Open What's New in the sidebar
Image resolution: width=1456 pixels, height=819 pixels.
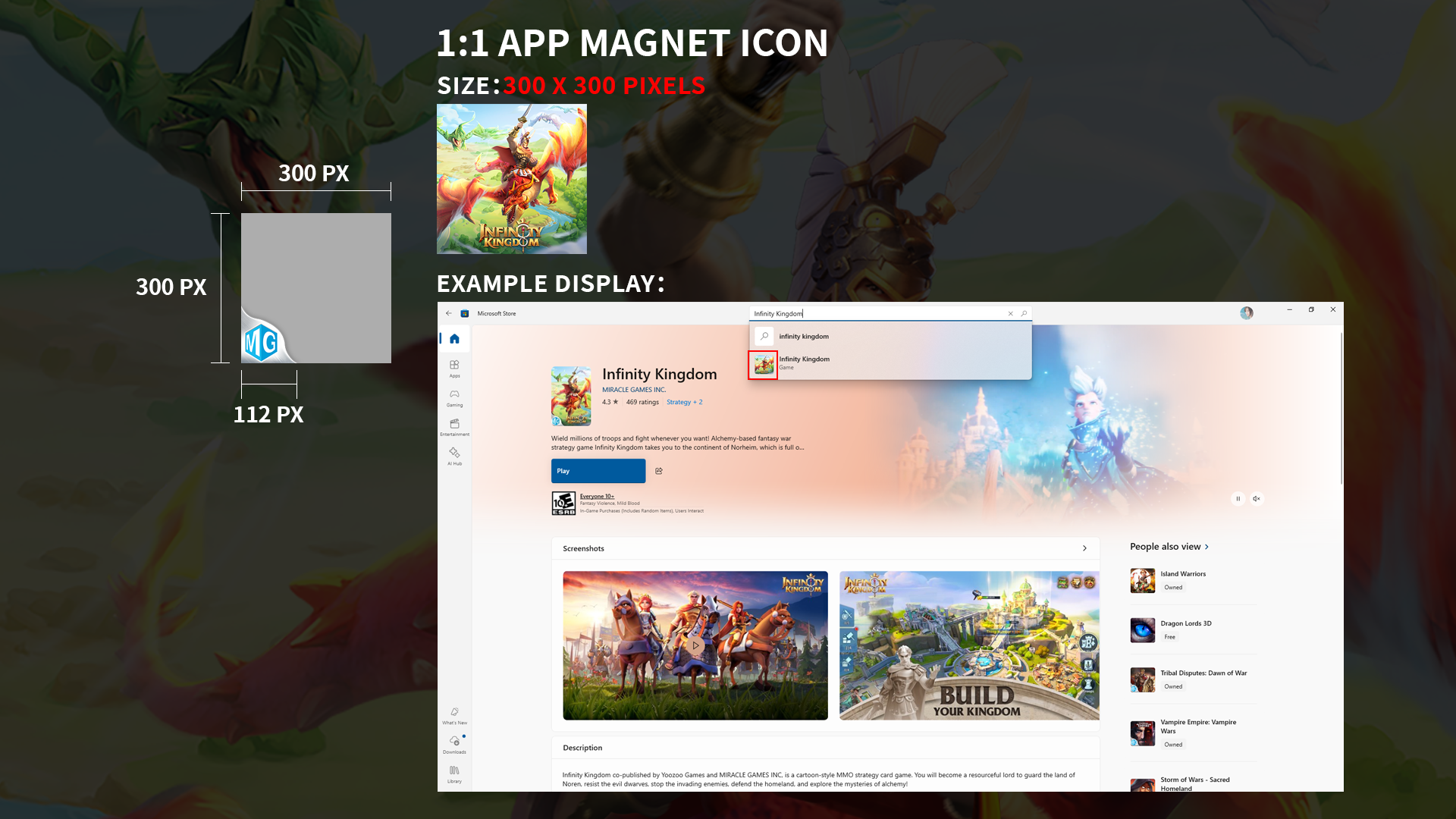[454, 716]
